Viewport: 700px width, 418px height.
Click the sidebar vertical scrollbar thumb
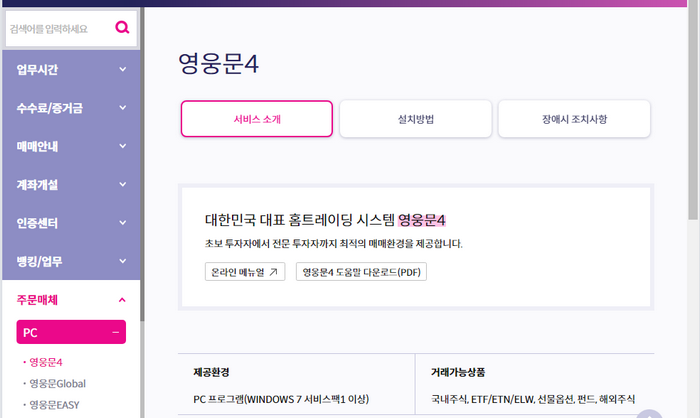pos(142,165)
